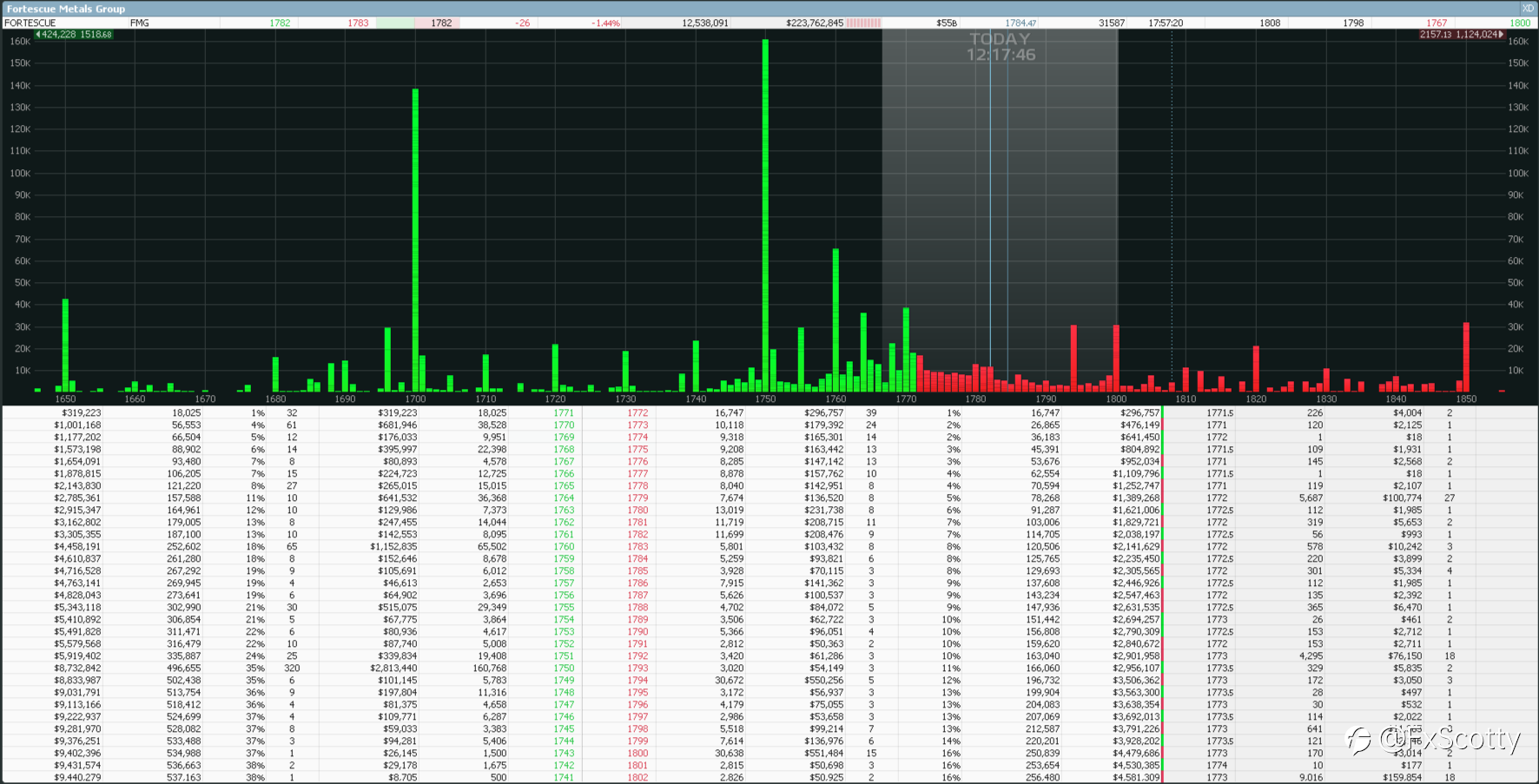Click the XD badge in the title bar
Screen dimensions: 1539x784
1529,9
